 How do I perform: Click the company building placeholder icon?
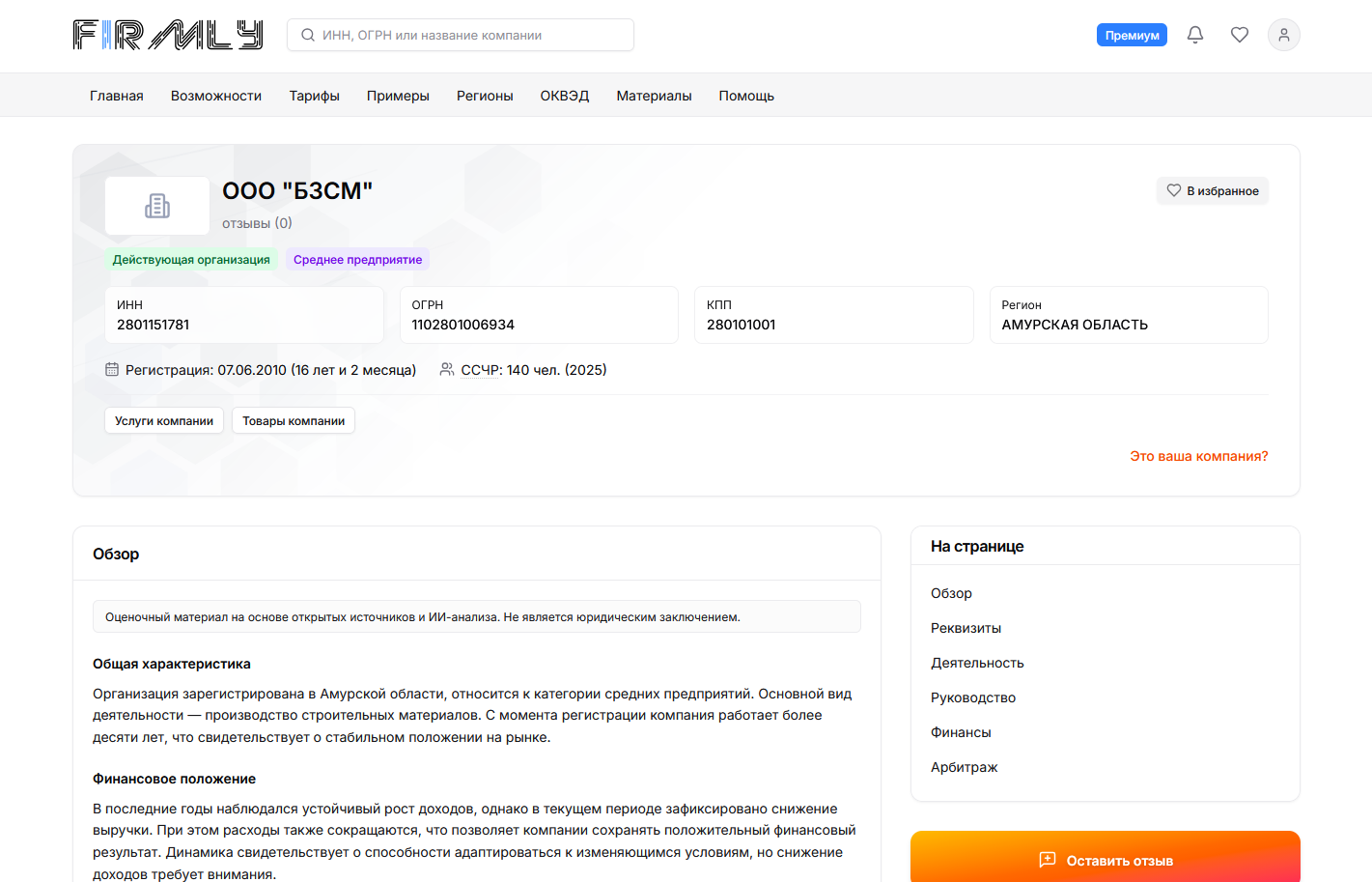pyautogui.click(x=157, y=206)
